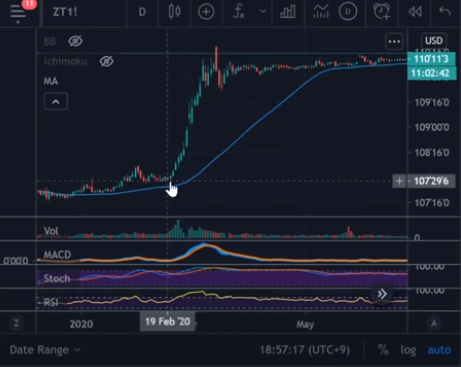Open bar chart financials icon
Image resolution: width=461 pixels, height=367 pixels.
288,12
